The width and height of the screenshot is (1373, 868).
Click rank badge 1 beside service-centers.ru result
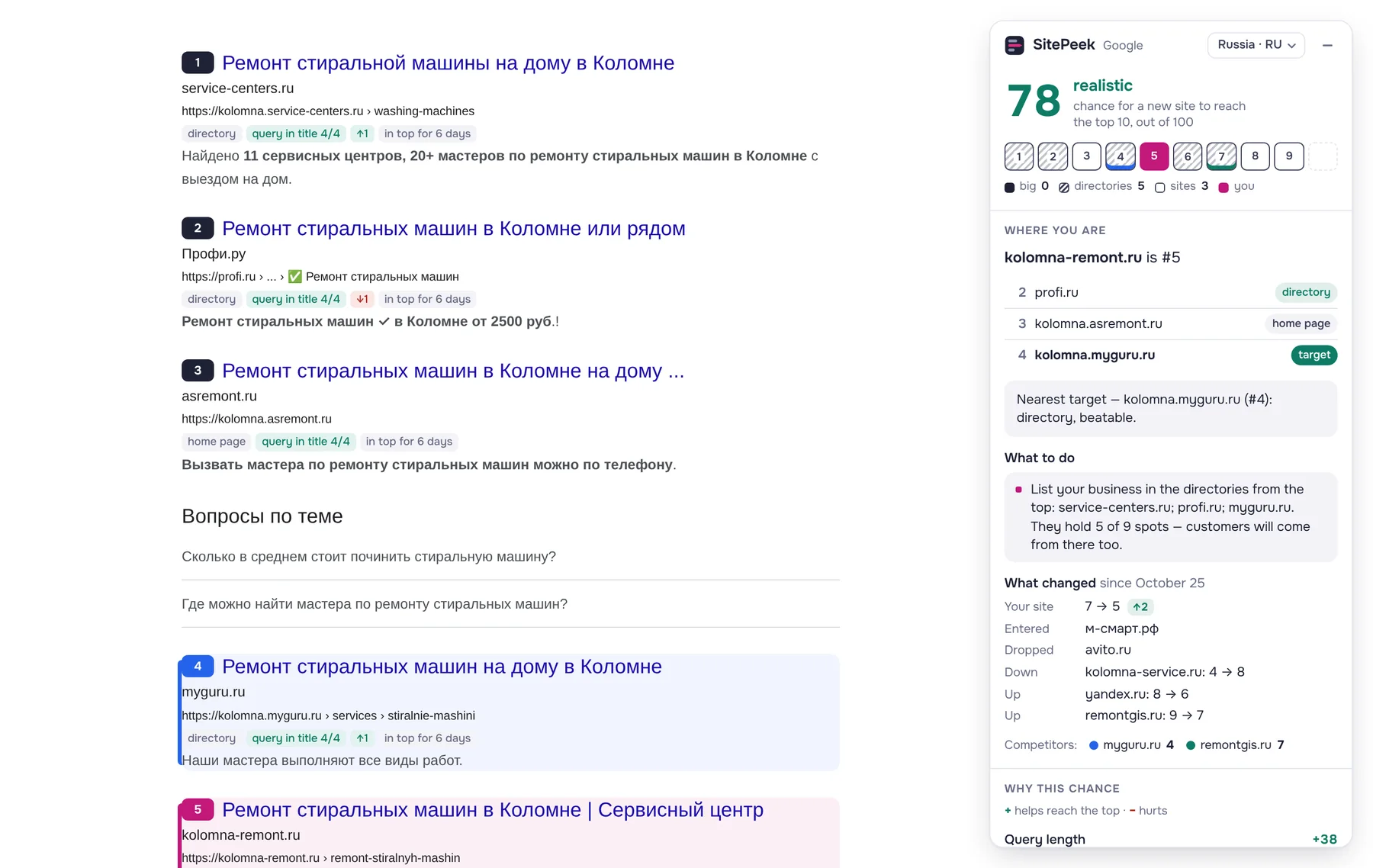pyautogui.click(x=198, y=63)
